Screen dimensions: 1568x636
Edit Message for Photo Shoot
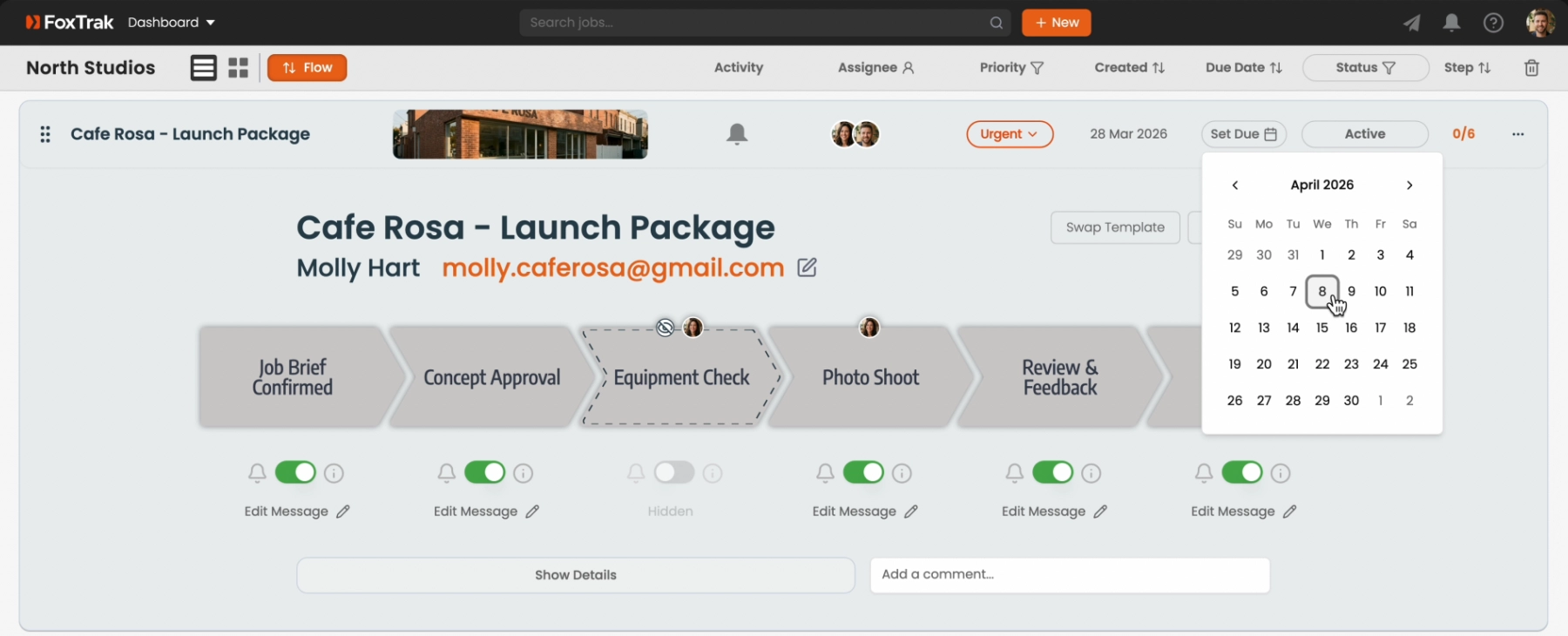(x=865, y=511)
